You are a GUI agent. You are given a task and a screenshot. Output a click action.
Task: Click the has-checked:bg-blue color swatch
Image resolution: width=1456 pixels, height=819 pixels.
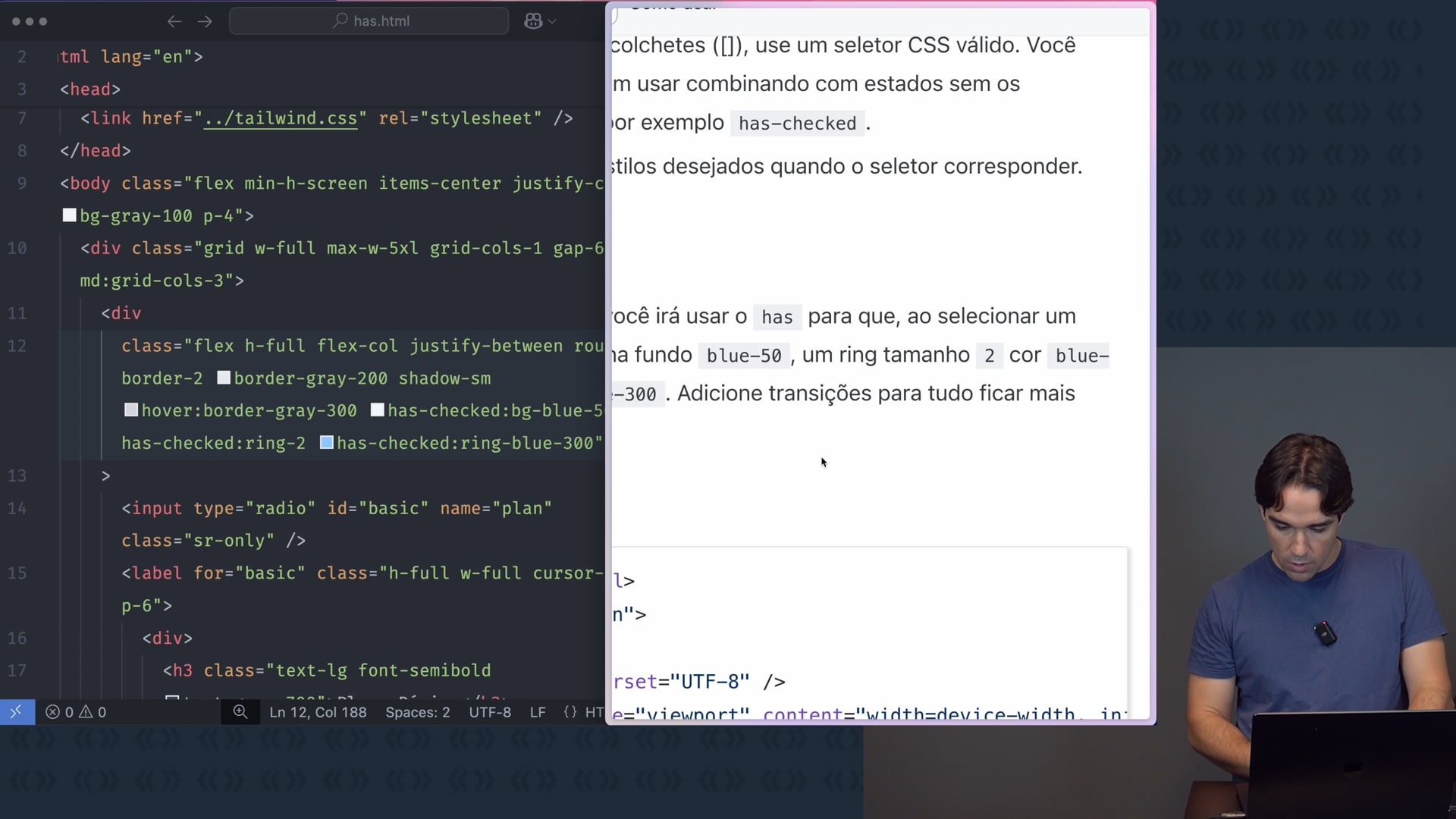point(377,410)
